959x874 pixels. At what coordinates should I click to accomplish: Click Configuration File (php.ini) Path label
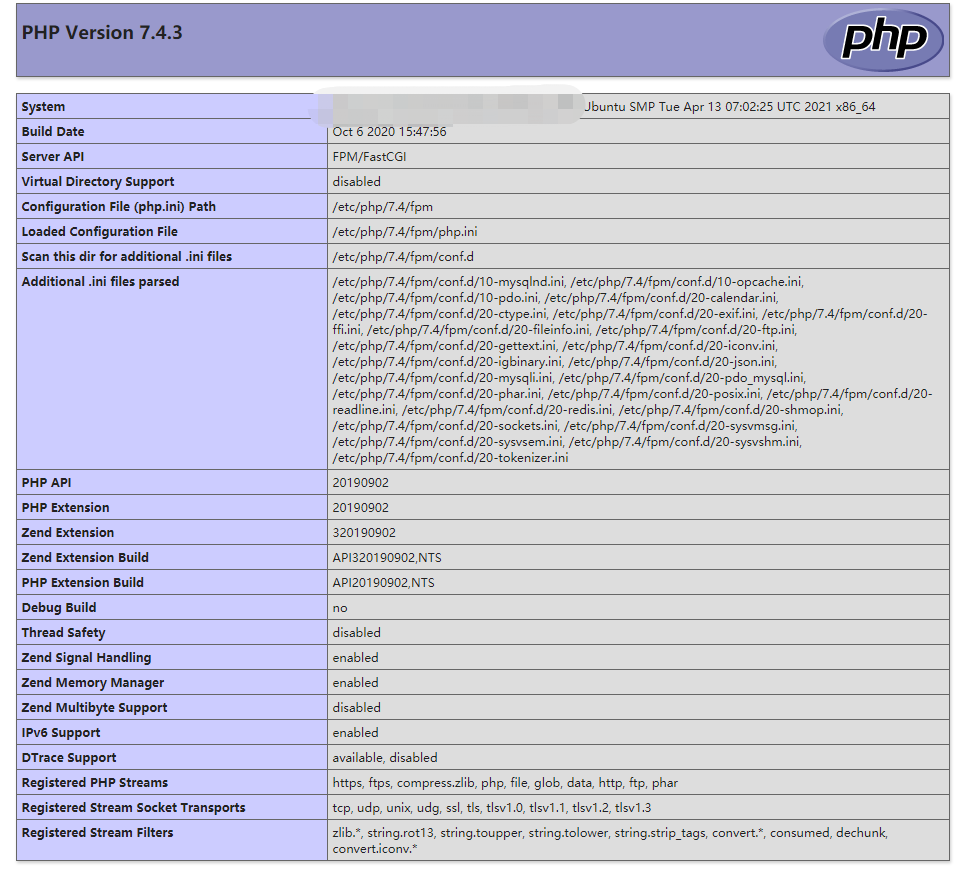pyautogui.click(x=119, y=207)
